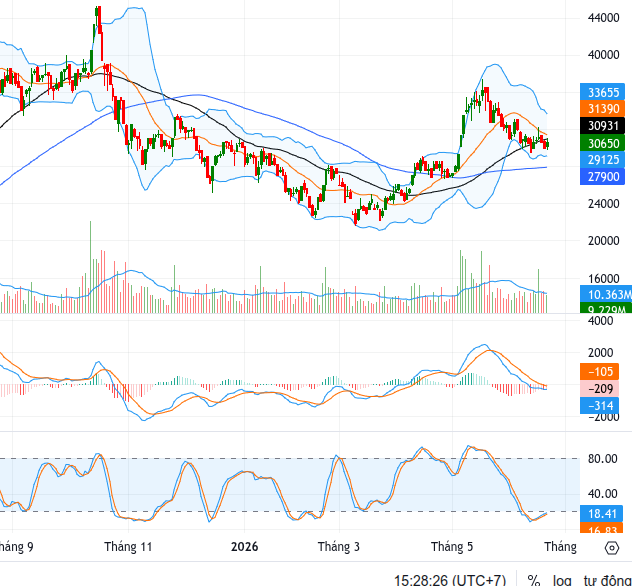This screenshot has height=586, width=632.
Task: Click the pink -209 histogram label
Action: (600, 389)
